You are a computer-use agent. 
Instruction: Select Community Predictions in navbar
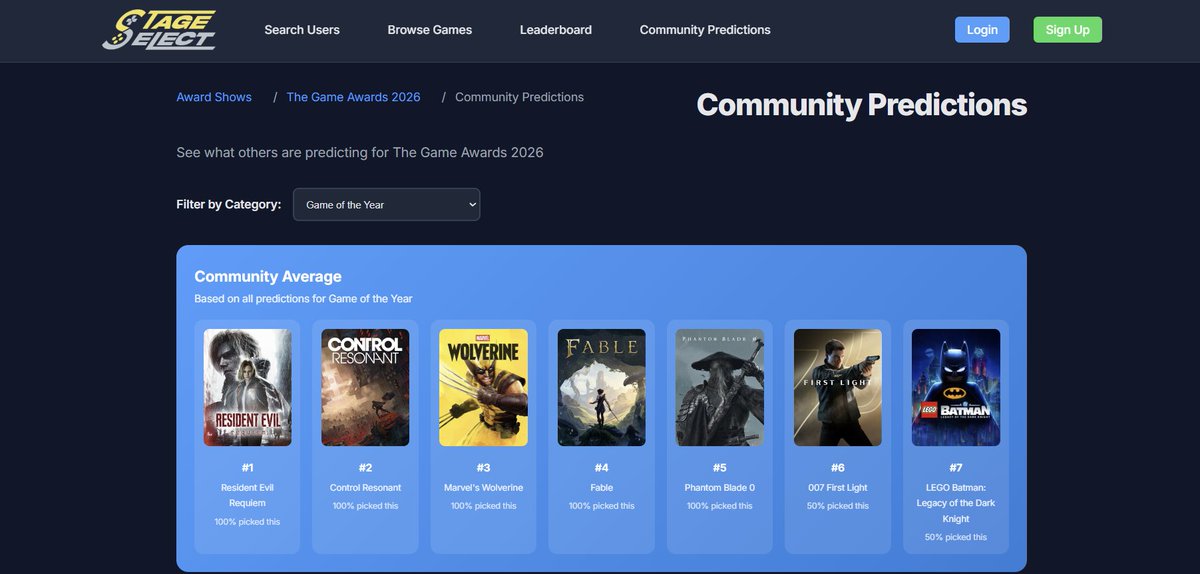click(705, 30)
